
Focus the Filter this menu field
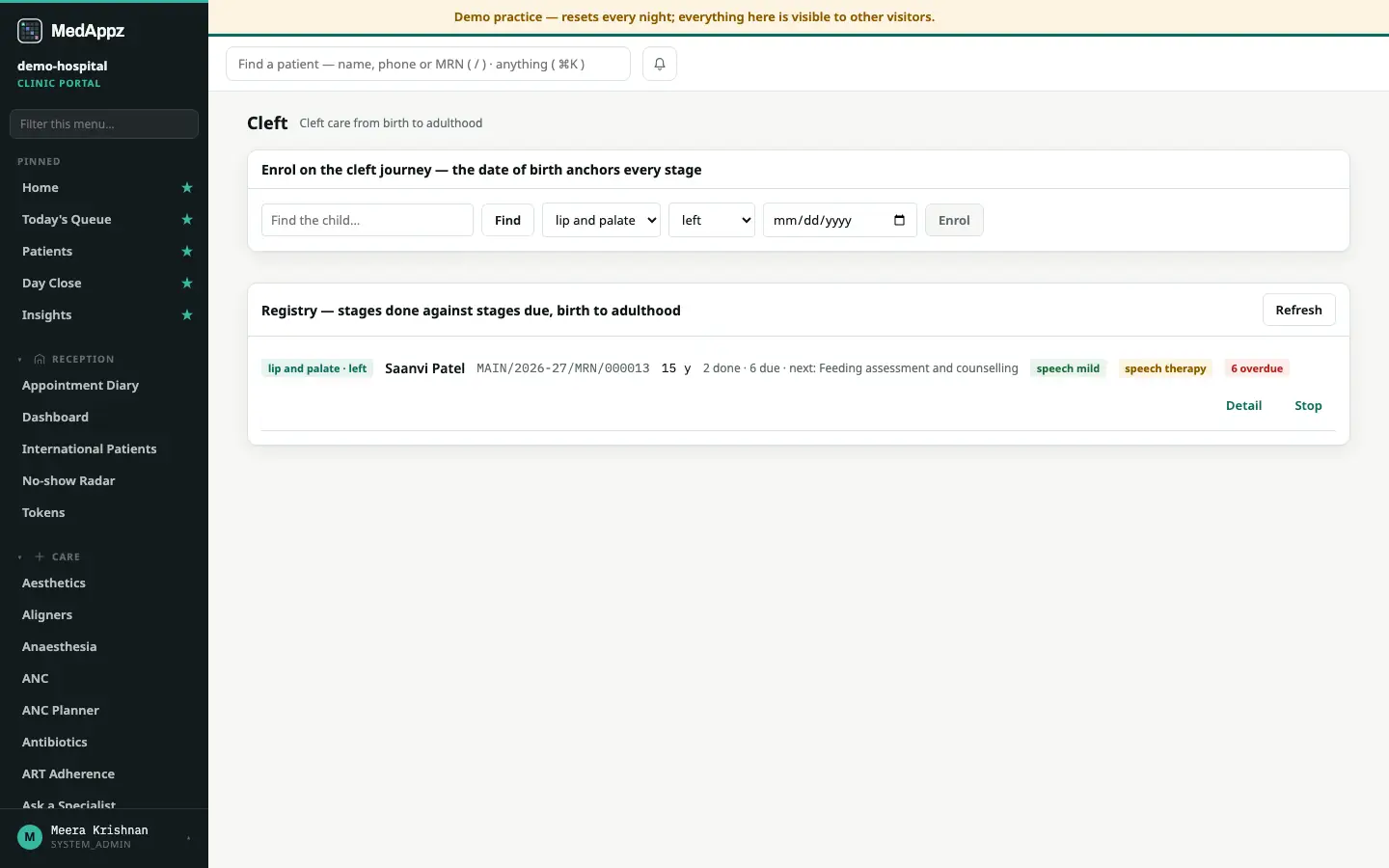(x=104, y=123)
